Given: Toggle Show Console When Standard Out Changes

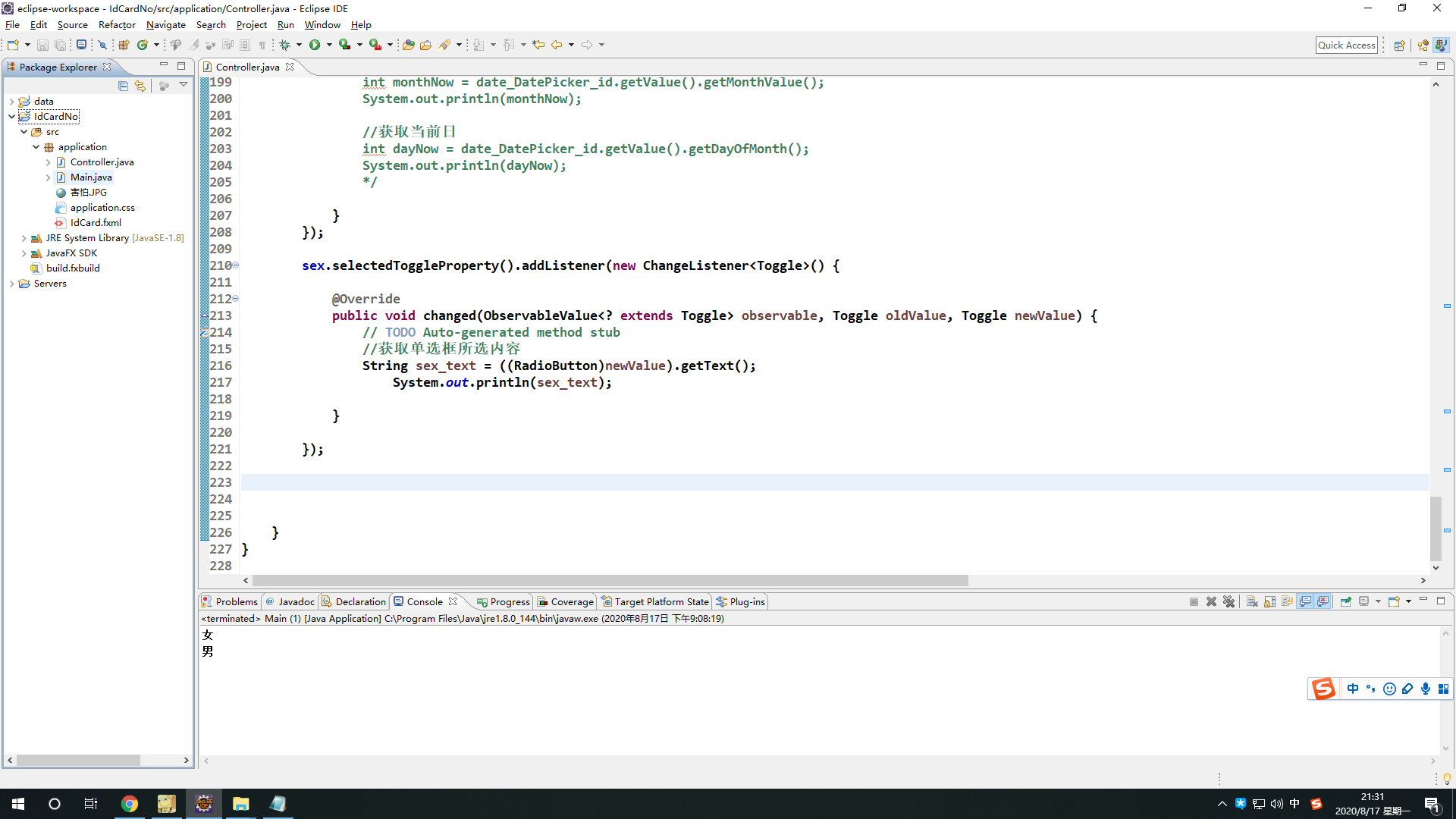Looking at the screenshot, I should (1305, 601).
